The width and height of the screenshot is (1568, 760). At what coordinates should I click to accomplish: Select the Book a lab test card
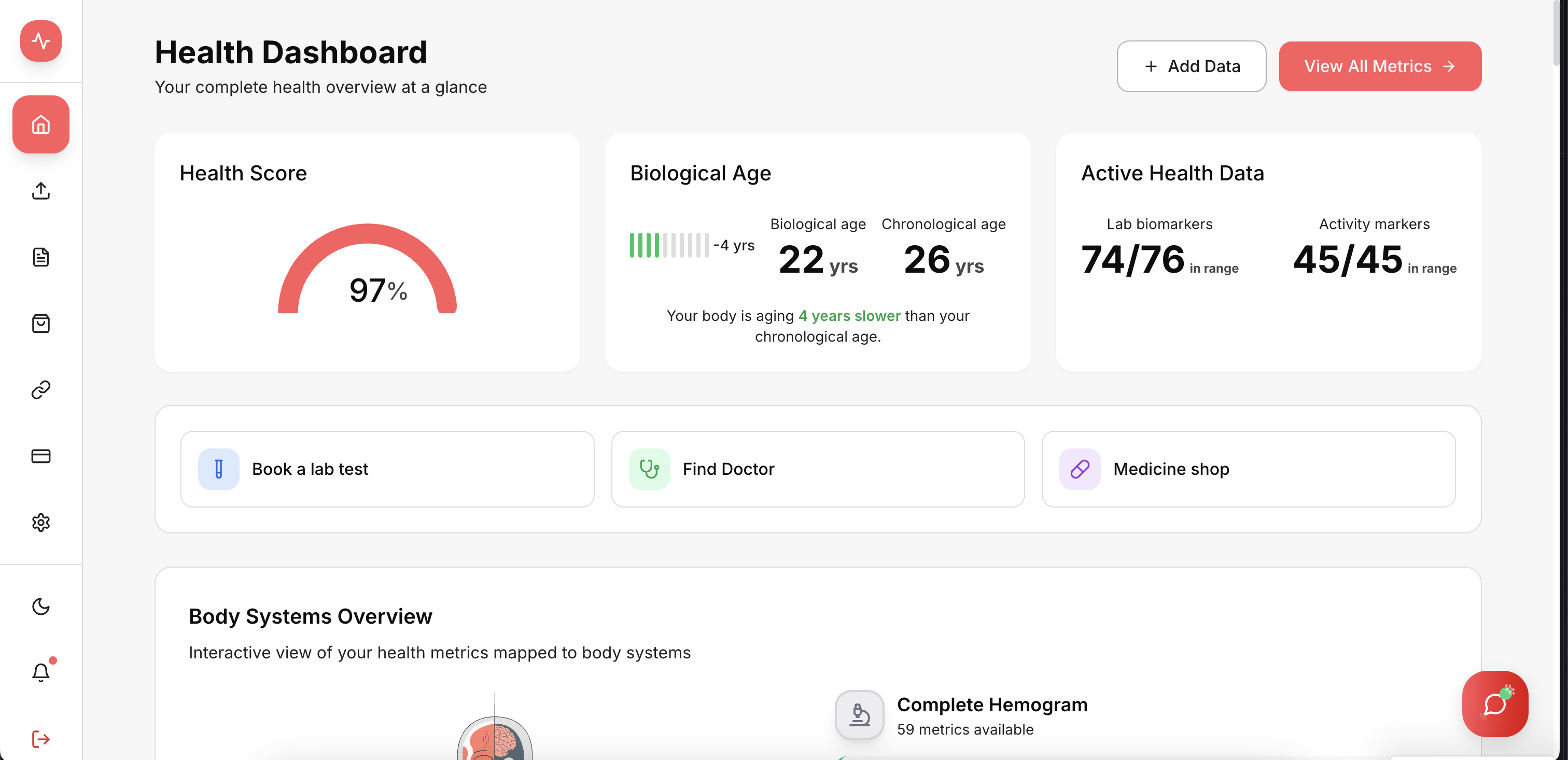[x=387, y=469]
